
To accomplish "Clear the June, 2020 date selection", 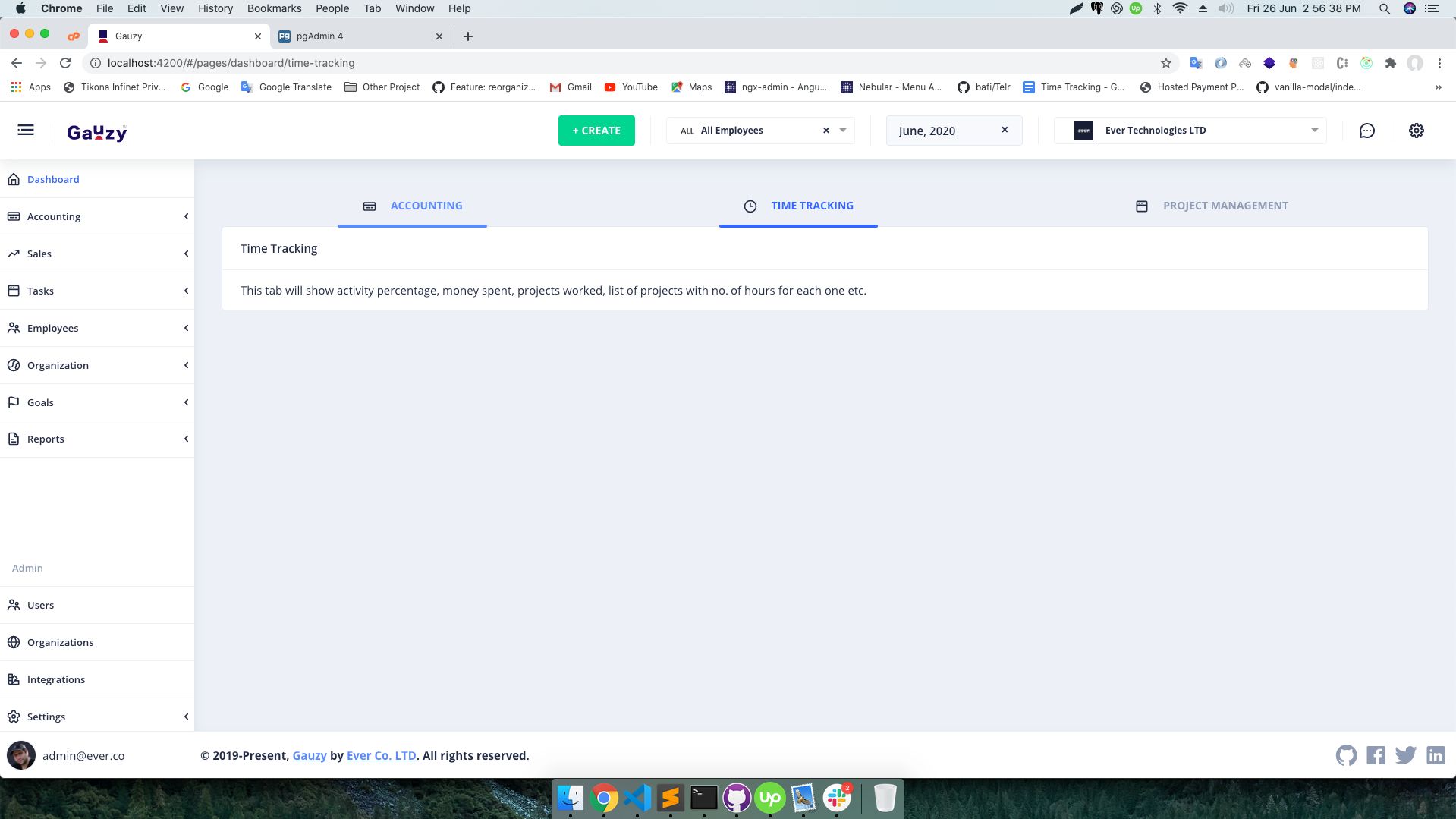I will click(1005, 130).
